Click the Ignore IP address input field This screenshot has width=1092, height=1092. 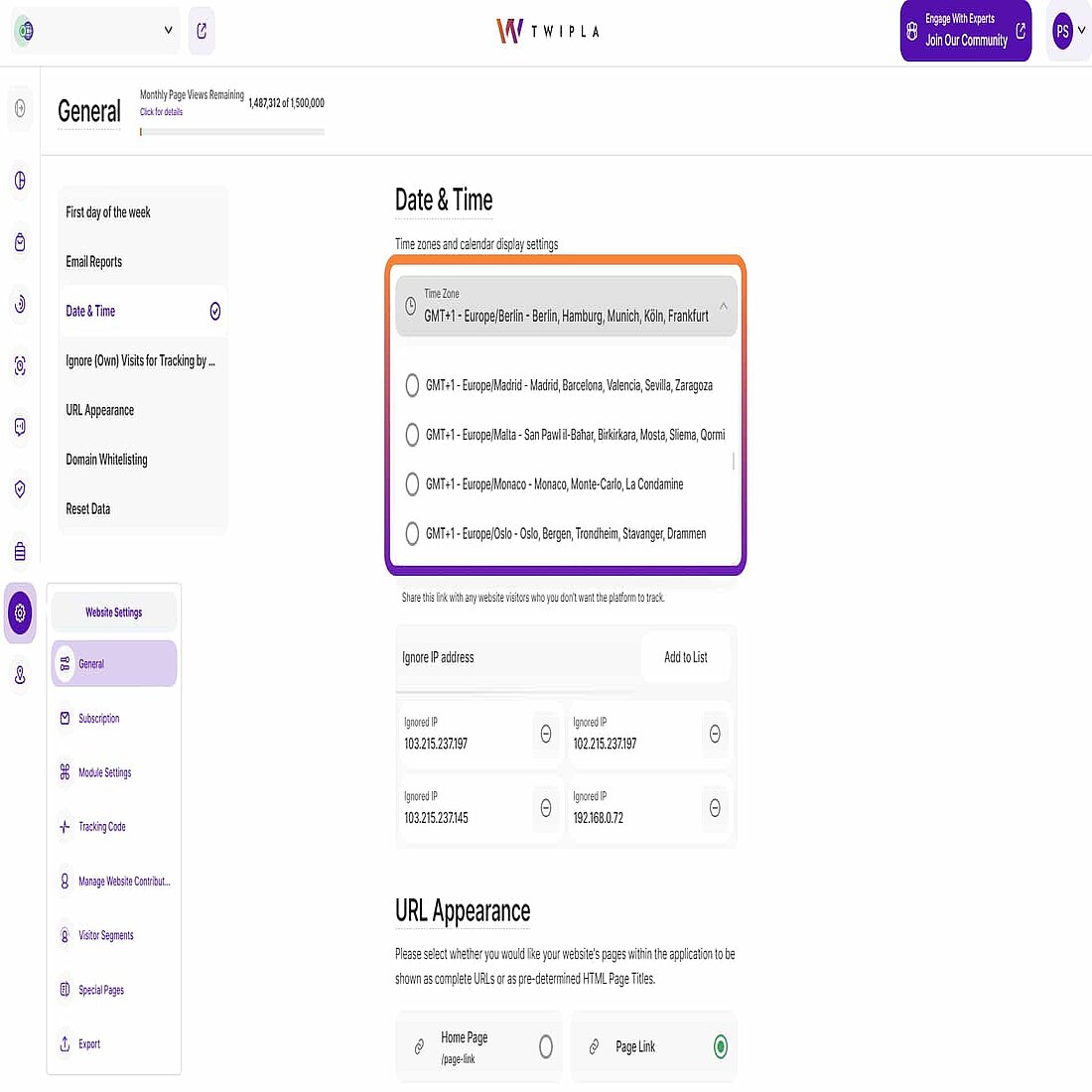click(x=516, y=657)
